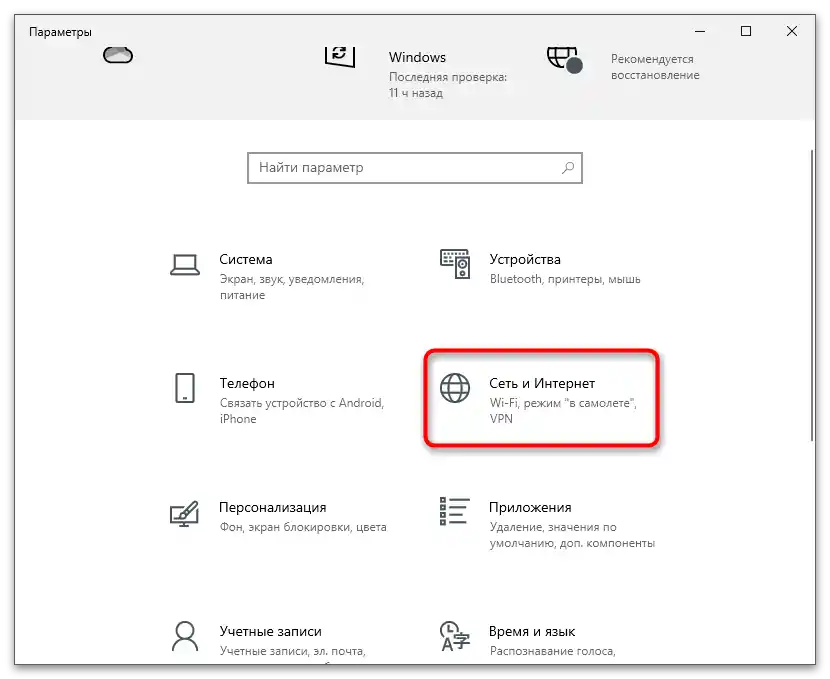Click the Рекомендуется восстановление text

655,67
